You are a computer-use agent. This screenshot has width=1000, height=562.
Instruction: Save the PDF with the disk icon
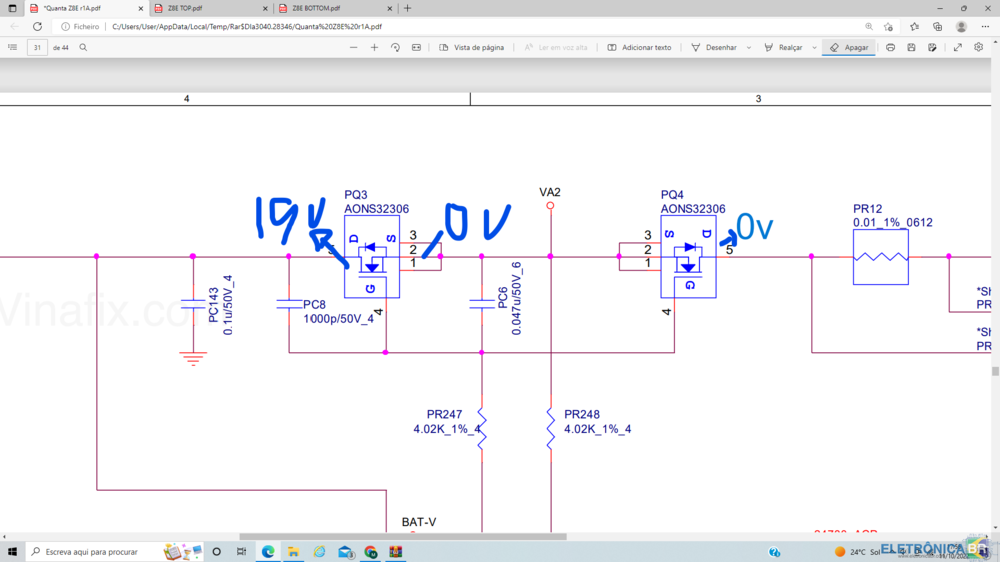pos(911,47)
